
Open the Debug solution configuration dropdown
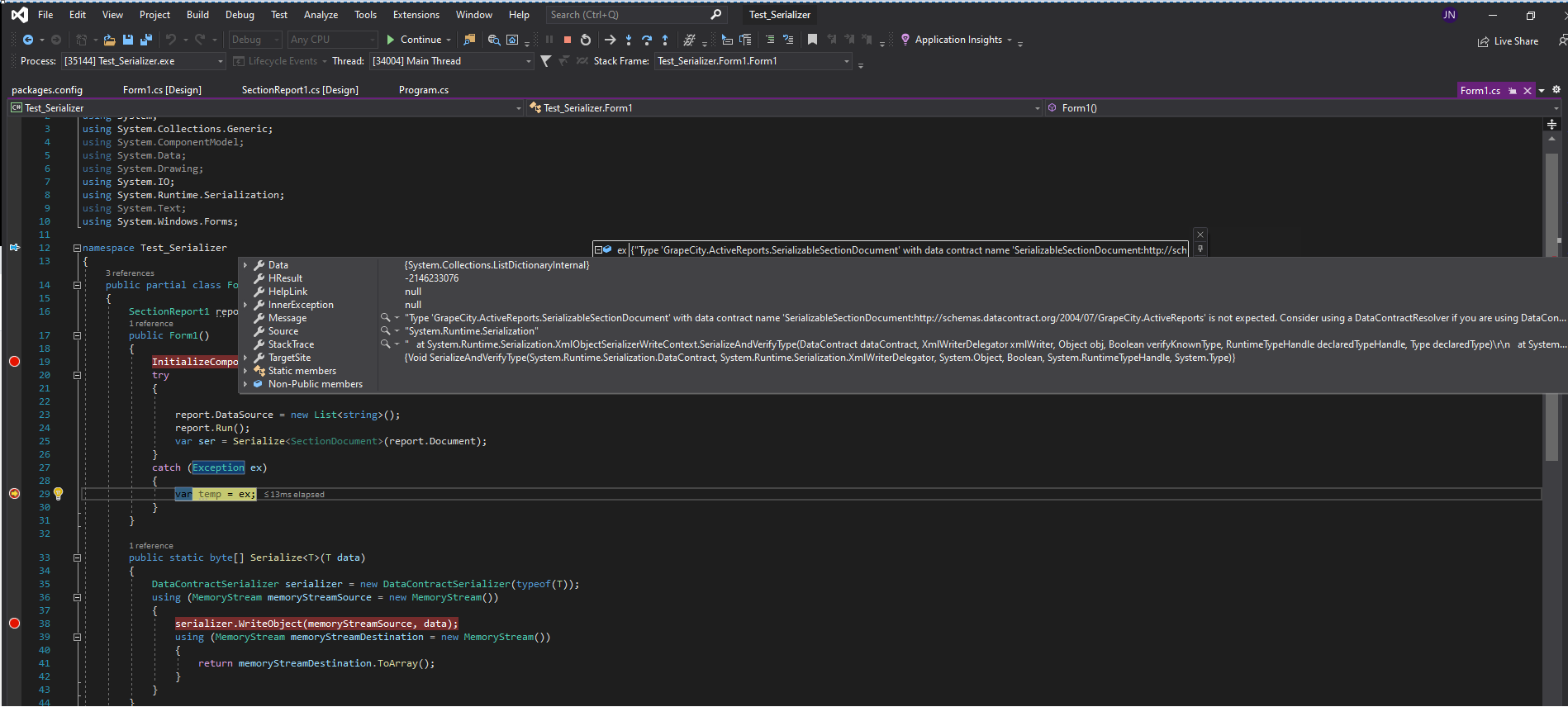coord(256,40)
